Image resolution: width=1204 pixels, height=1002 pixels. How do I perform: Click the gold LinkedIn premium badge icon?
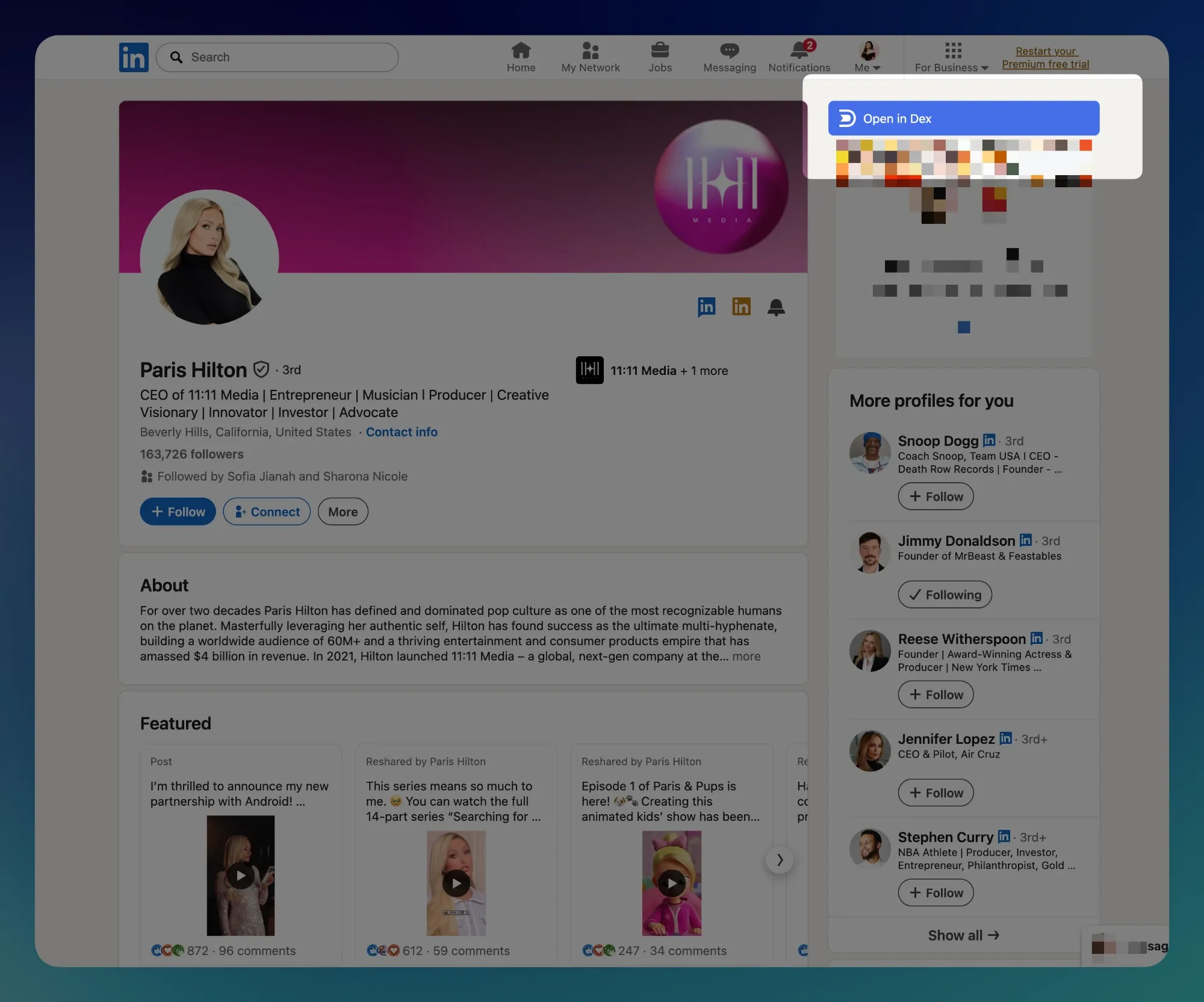[x=741, y=307]
